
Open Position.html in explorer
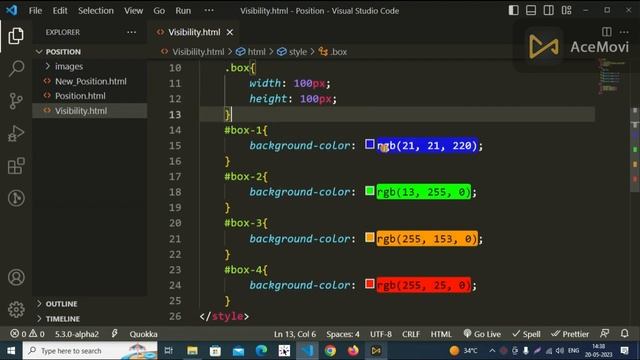90,96
